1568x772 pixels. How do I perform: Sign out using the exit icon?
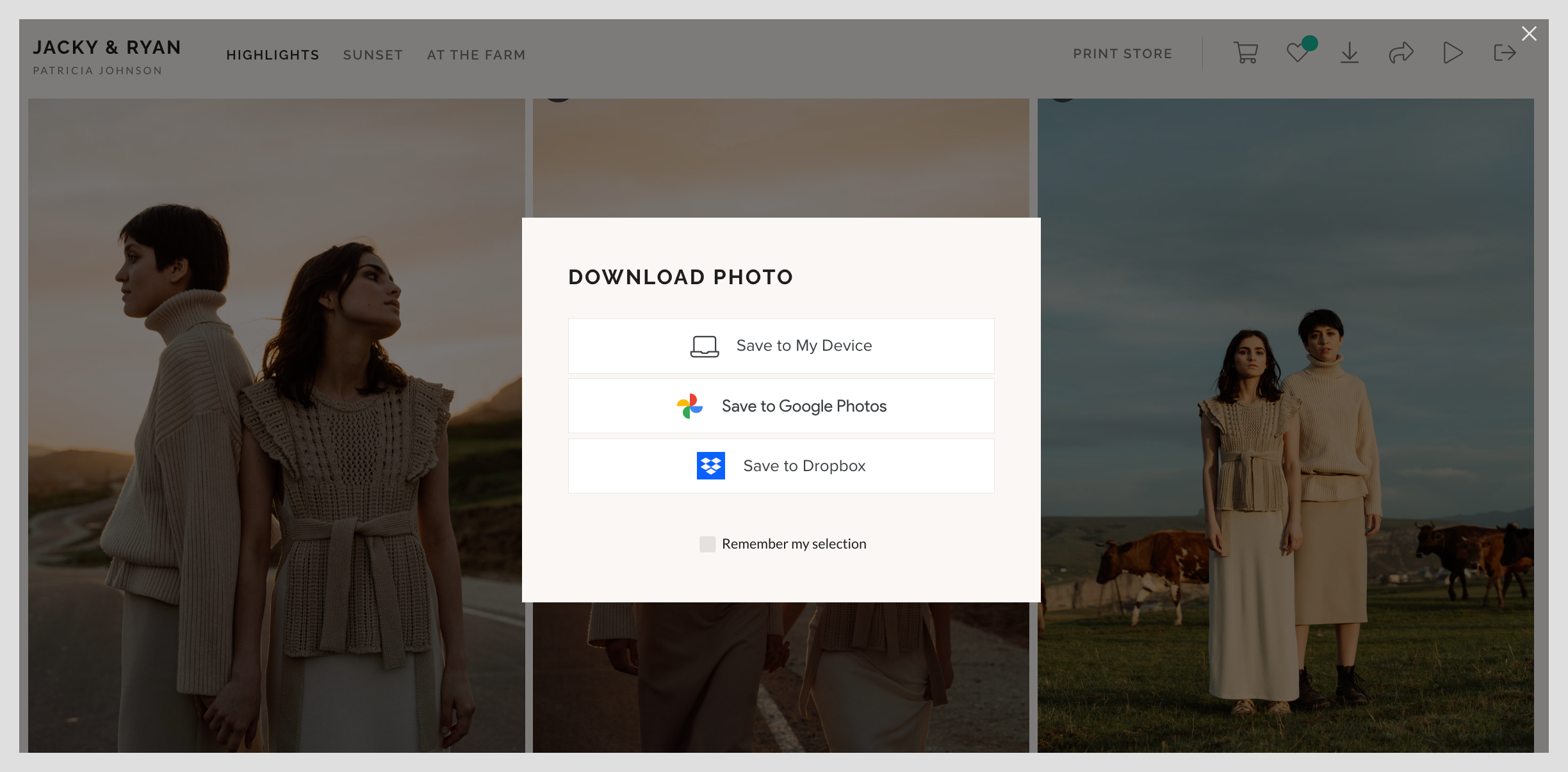tap(1504, 53)
